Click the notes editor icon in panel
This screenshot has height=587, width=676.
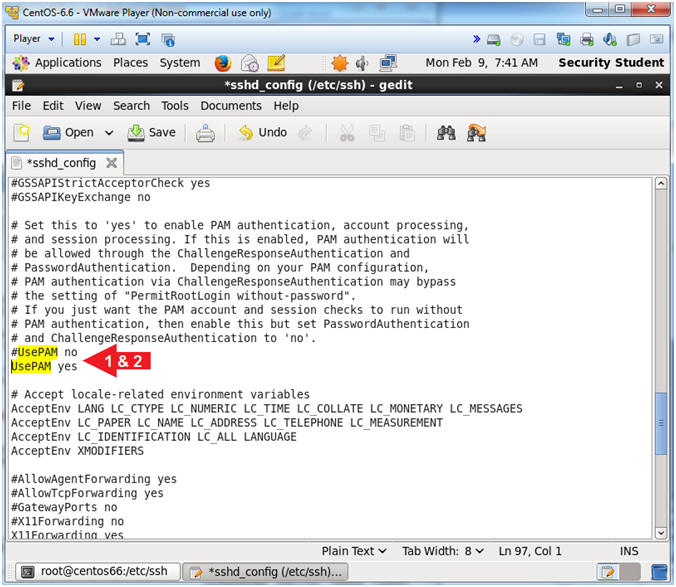pyautogui.click(x=276, y=63)
